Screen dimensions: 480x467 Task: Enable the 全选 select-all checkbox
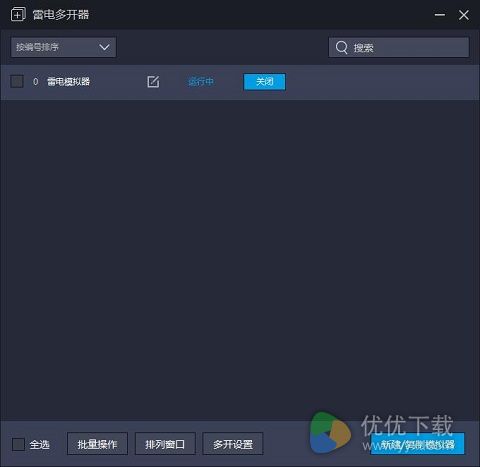18,444
